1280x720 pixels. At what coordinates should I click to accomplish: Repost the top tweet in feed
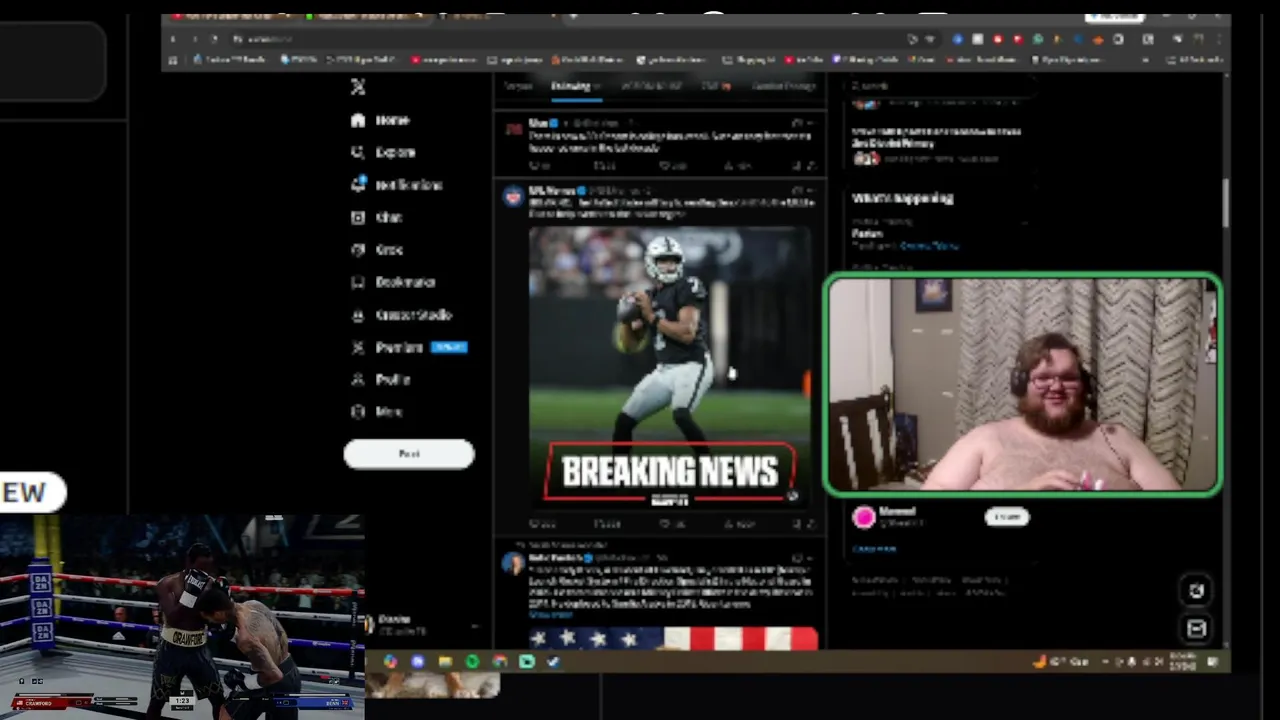pyautogui.click(x=605, y=166)
